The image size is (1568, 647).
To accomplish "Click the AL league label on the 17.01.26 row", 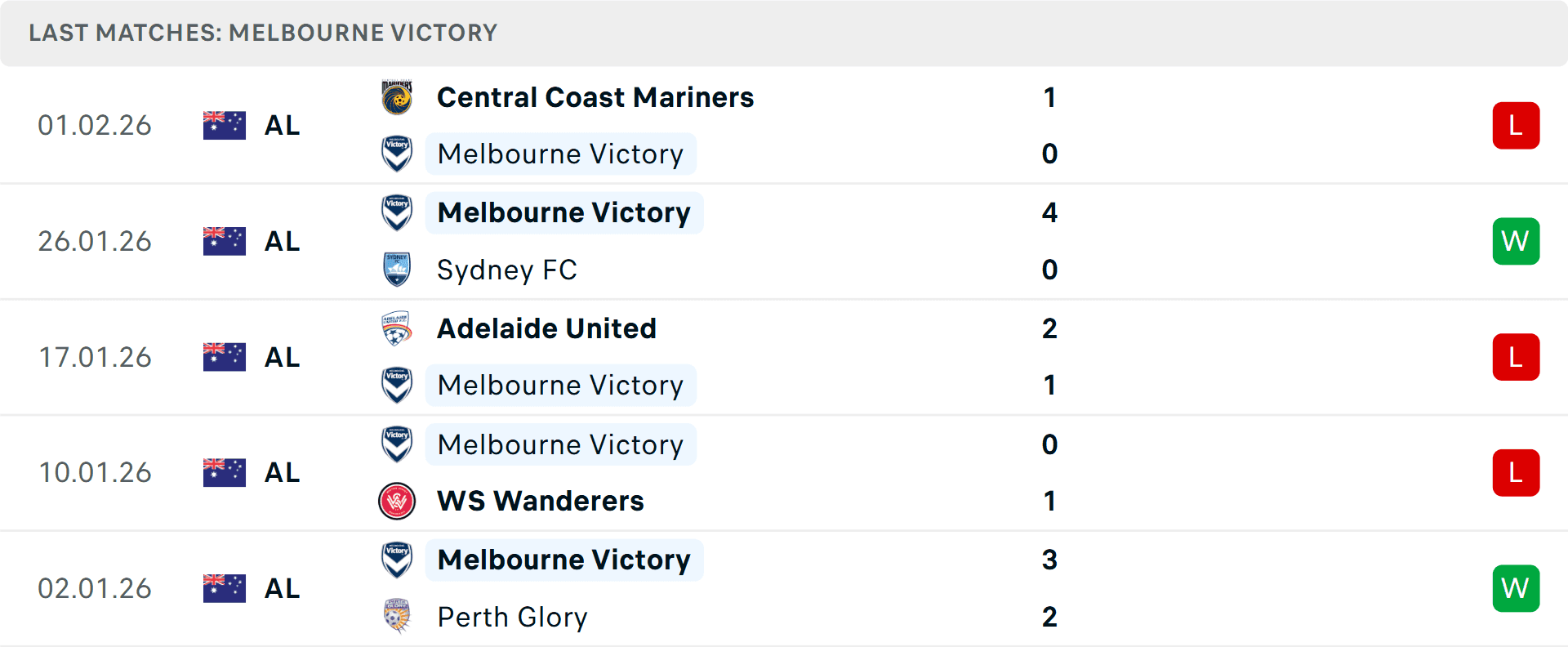I will point(282,357).
